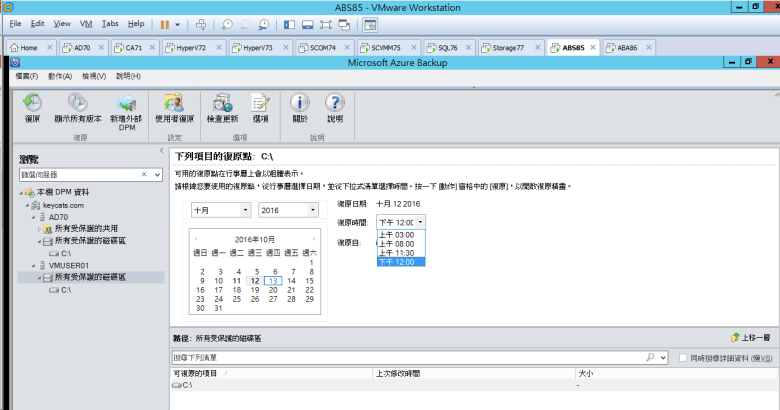Open the 說明 help icon
The width and height of the screenshot is (780, 410).
335,104
